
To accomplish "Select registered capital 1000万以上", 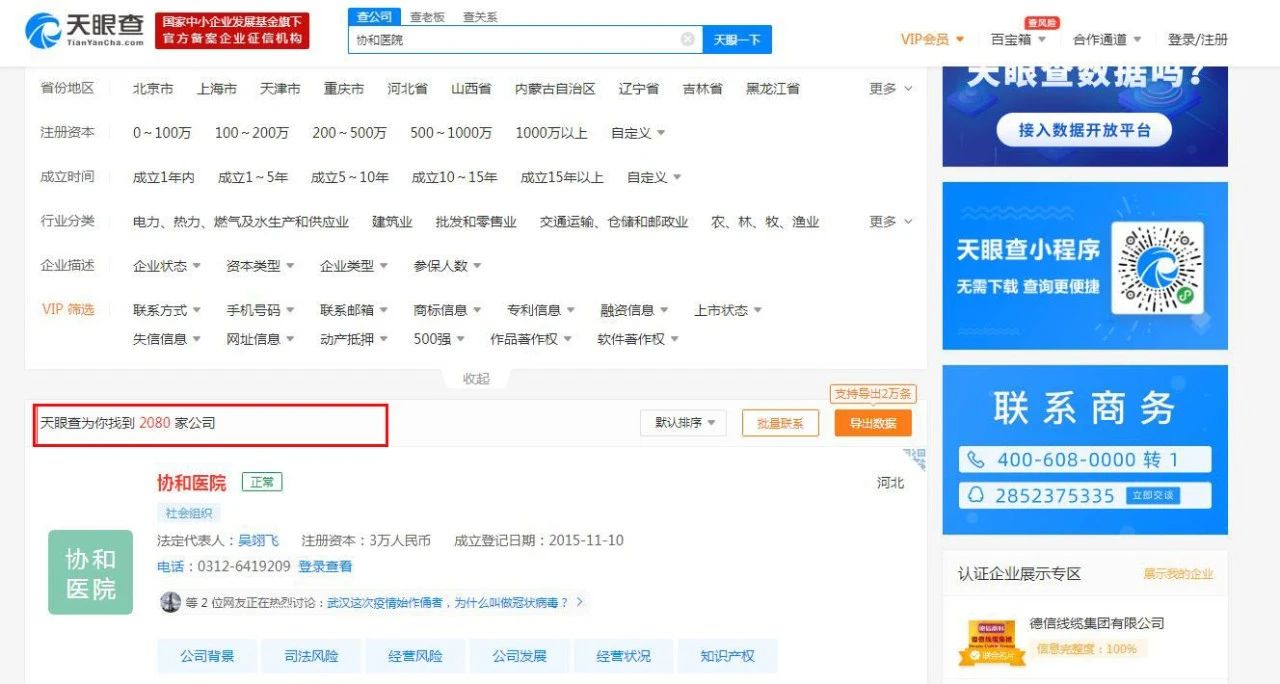I will [x=551, y=132].
